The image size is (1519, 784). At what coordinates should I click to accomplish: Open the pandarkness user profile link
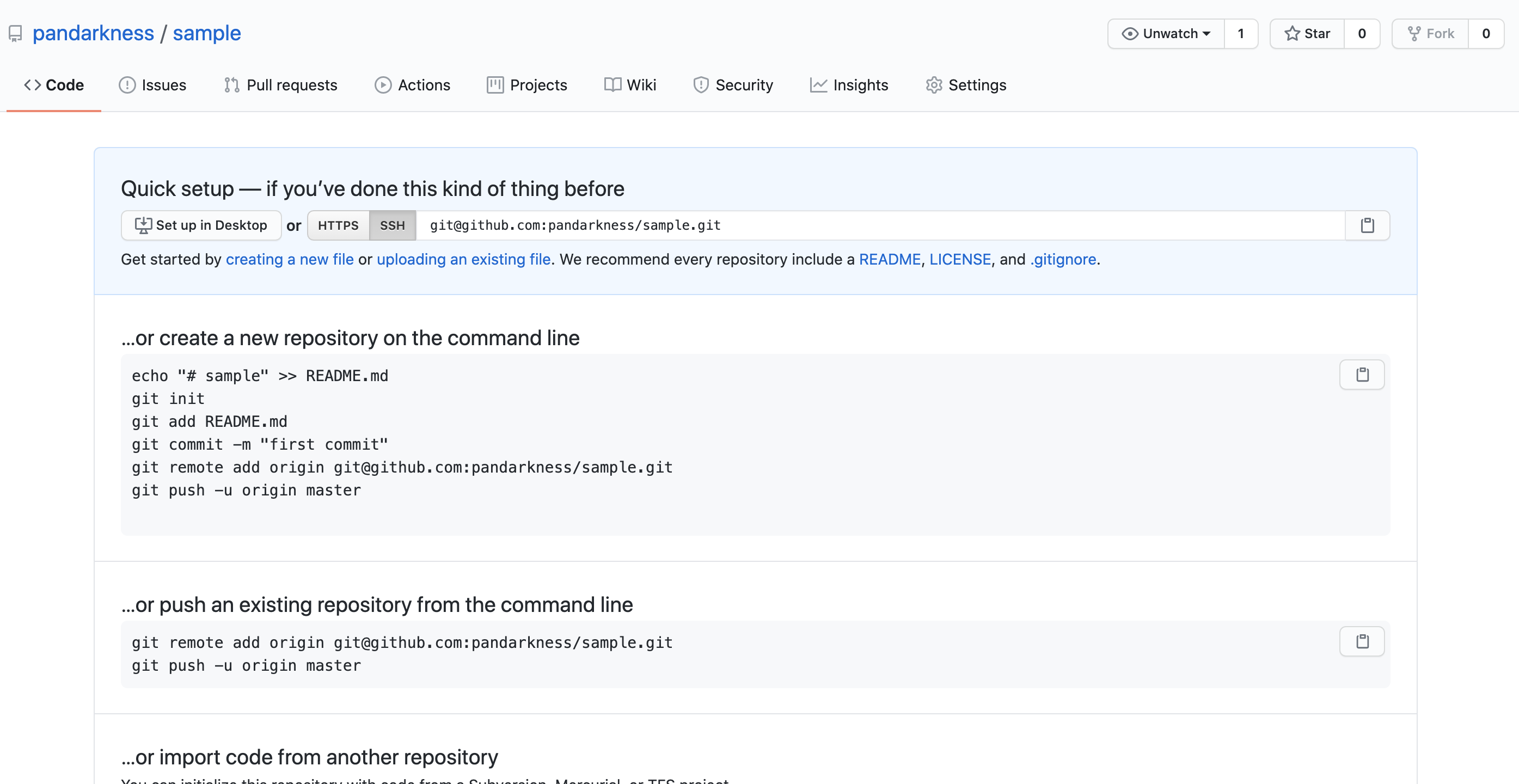(x=93, y=33)
